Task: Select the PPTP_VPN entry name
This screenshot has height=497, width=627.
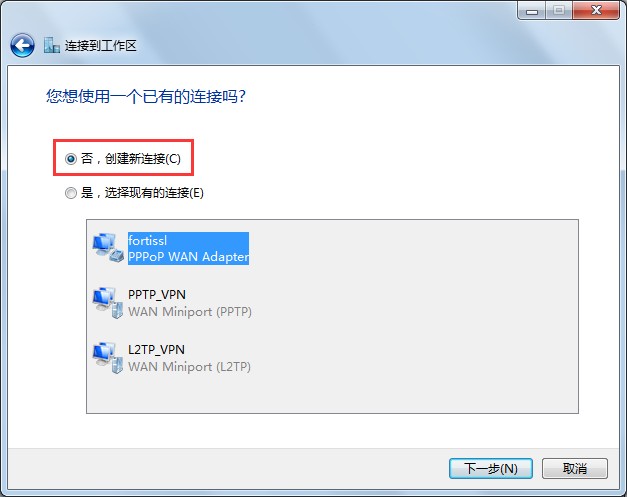Action: 157,295
